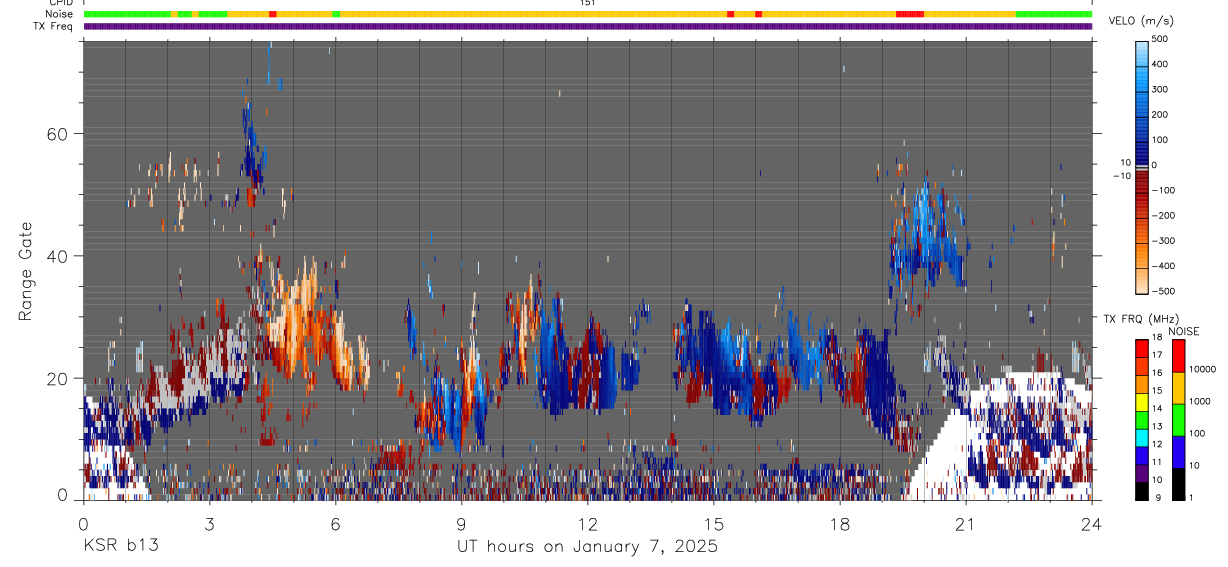Click the 12 tick on UT hours axis
This screenshot has height=567, width=1228.
588,523
